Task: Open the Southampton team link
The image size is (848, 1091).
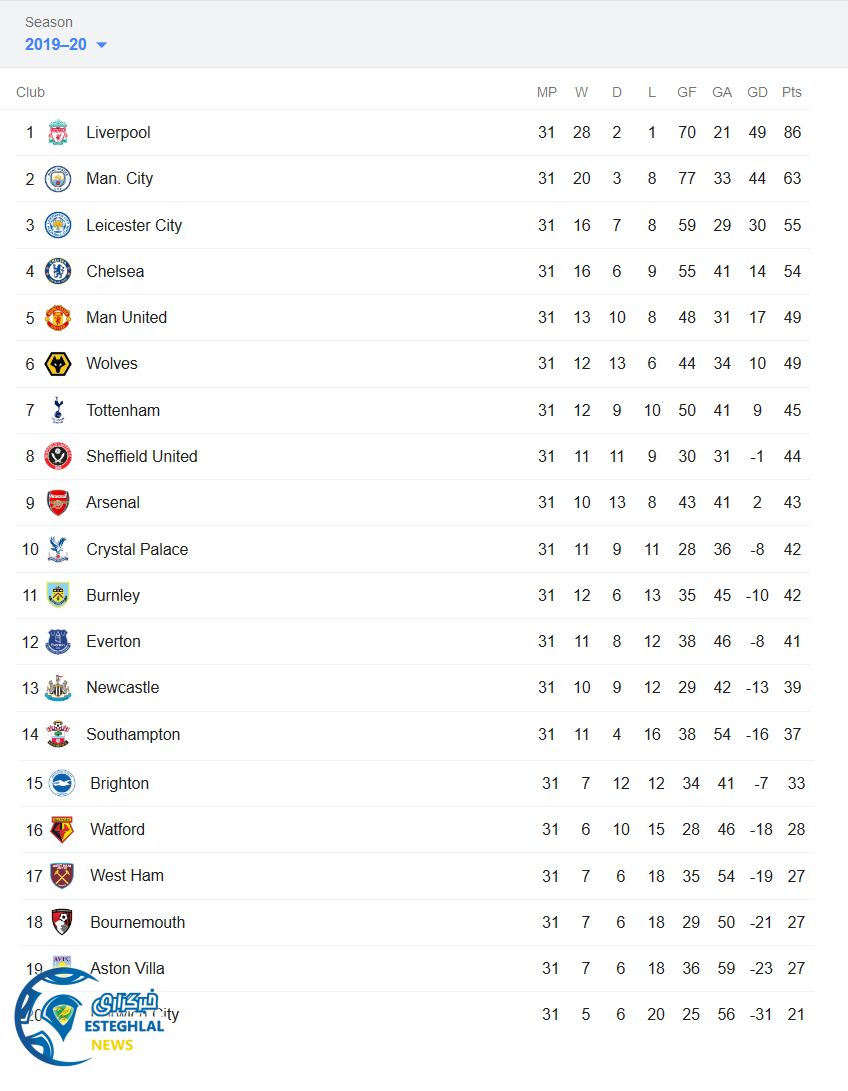Action: (133, 734)
